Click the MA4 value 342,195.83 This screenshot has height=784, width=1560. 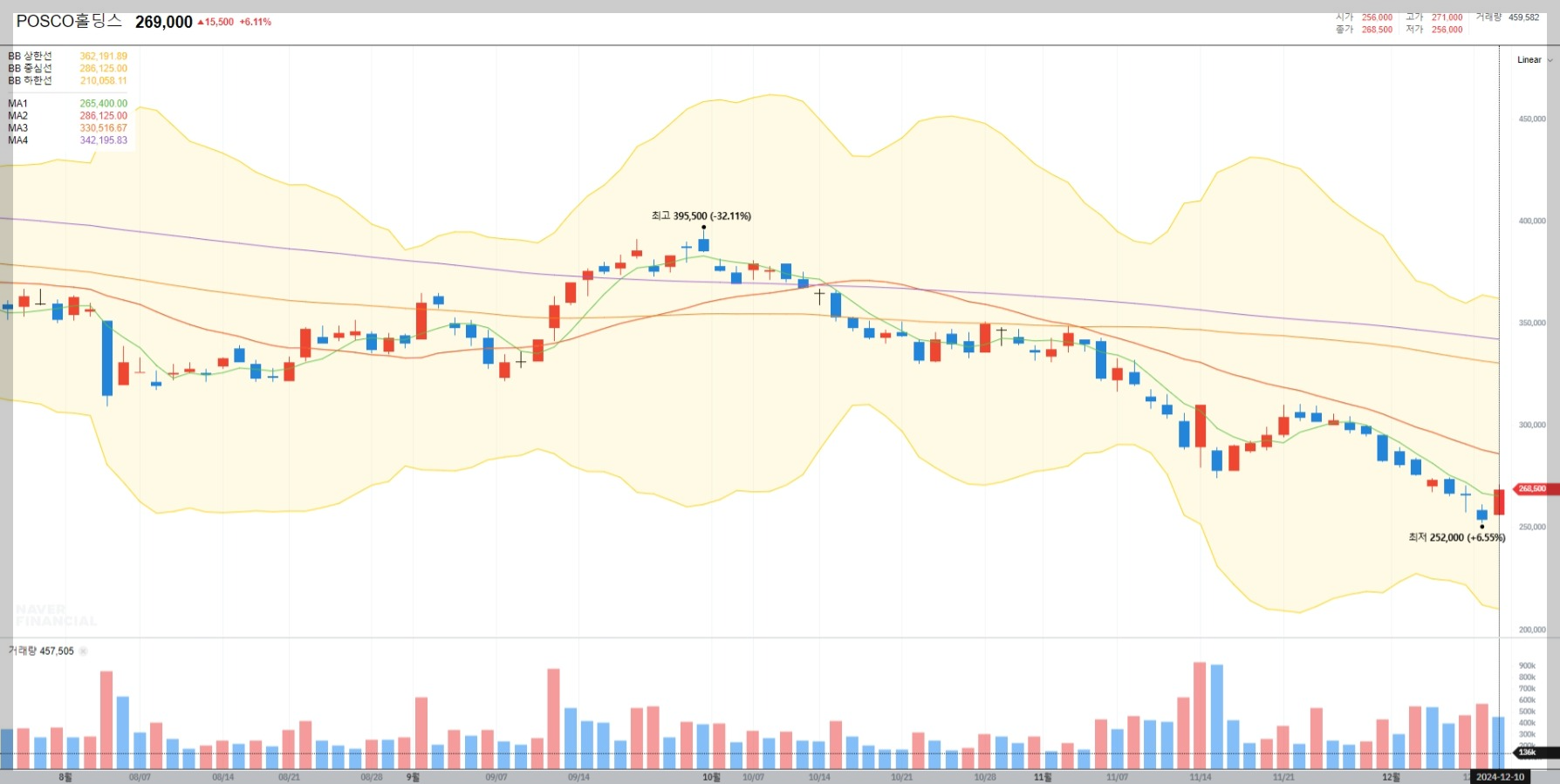point(104,140)
